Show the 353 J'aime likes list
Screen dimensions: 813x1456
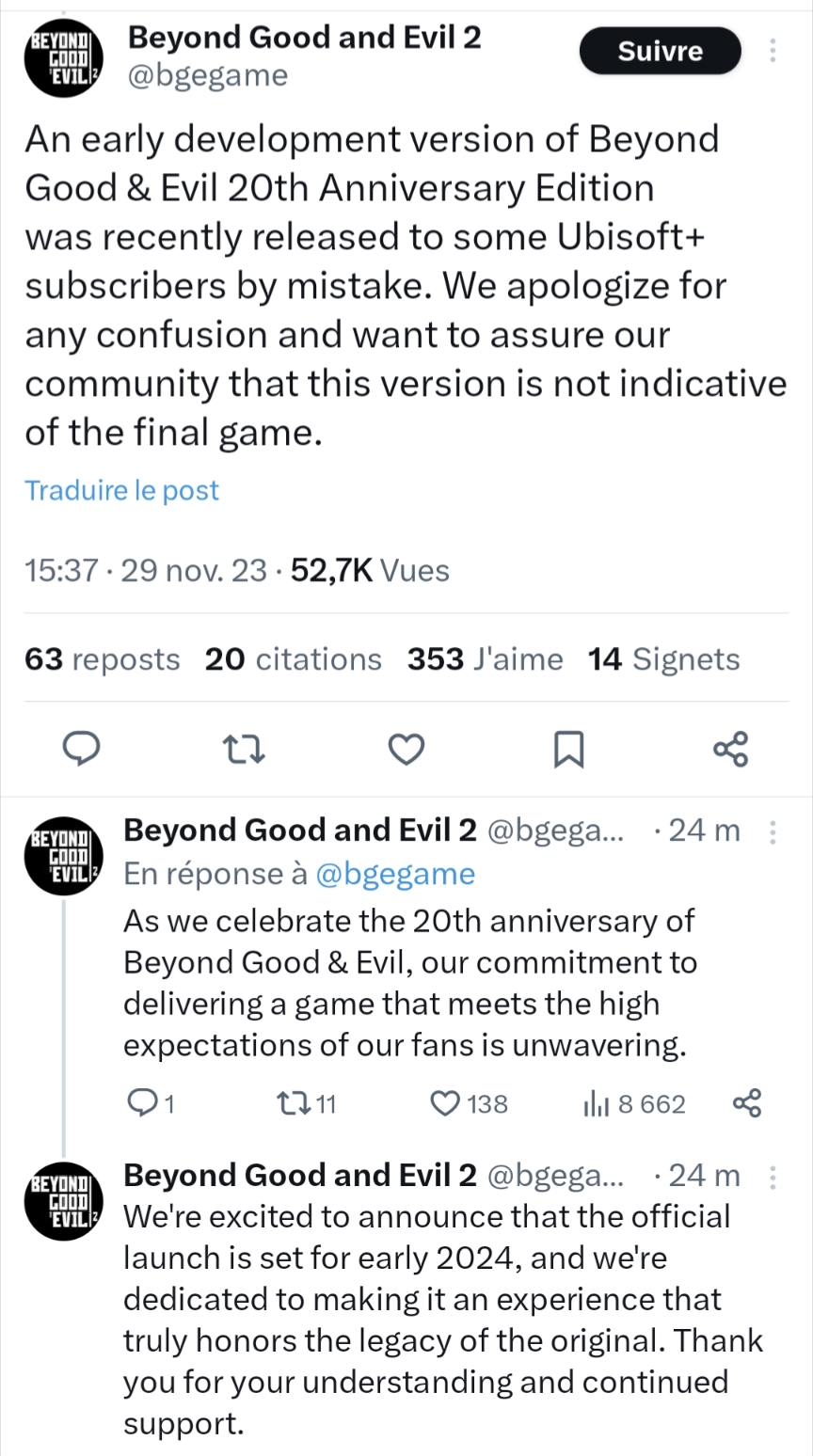[x=485, y=659]
